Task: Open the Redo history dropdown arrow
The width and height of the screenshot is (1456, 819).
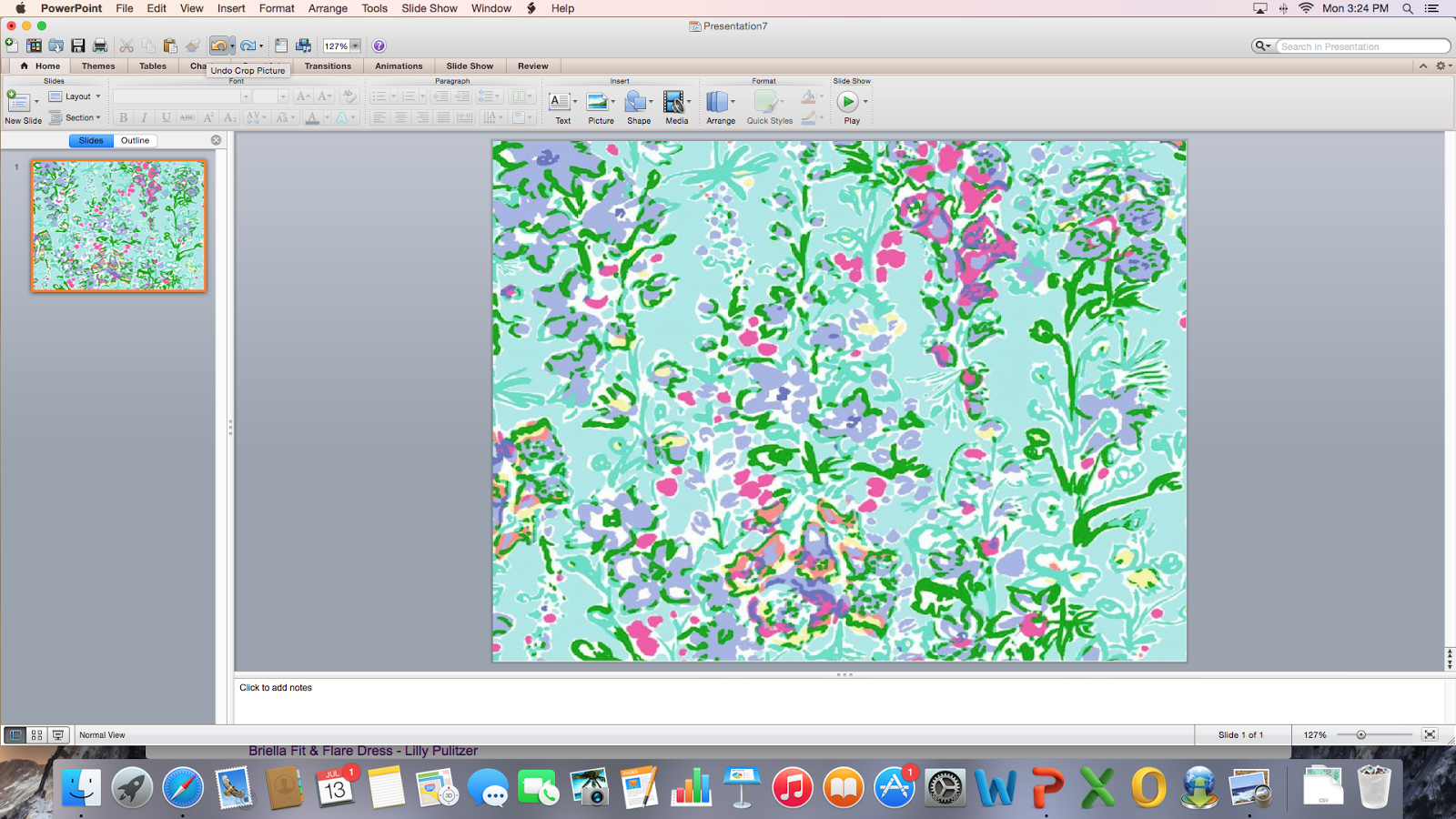Action: point(261,45)
